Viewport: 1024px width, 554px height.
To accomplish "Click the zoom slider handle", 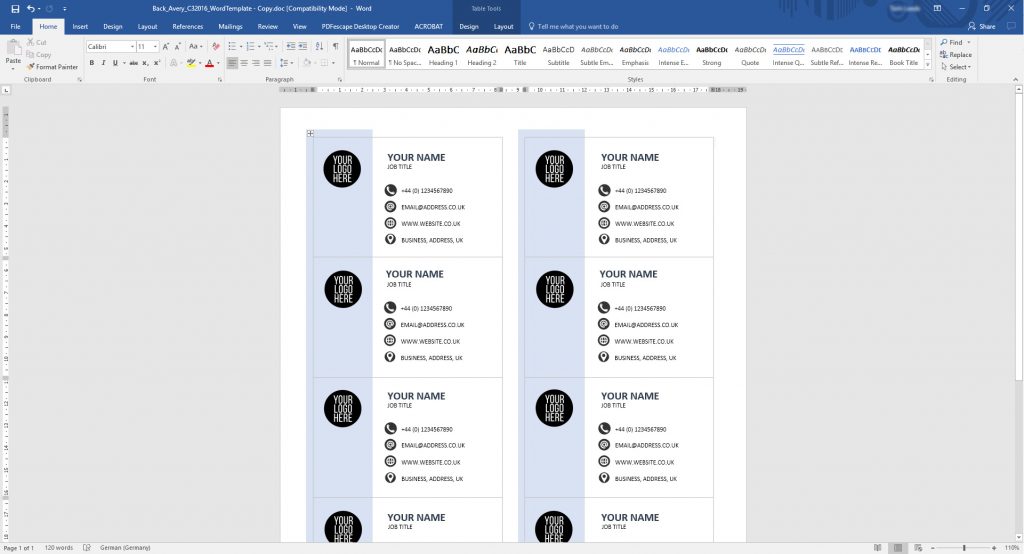I will pyautogui.click(x=964, y=547).
